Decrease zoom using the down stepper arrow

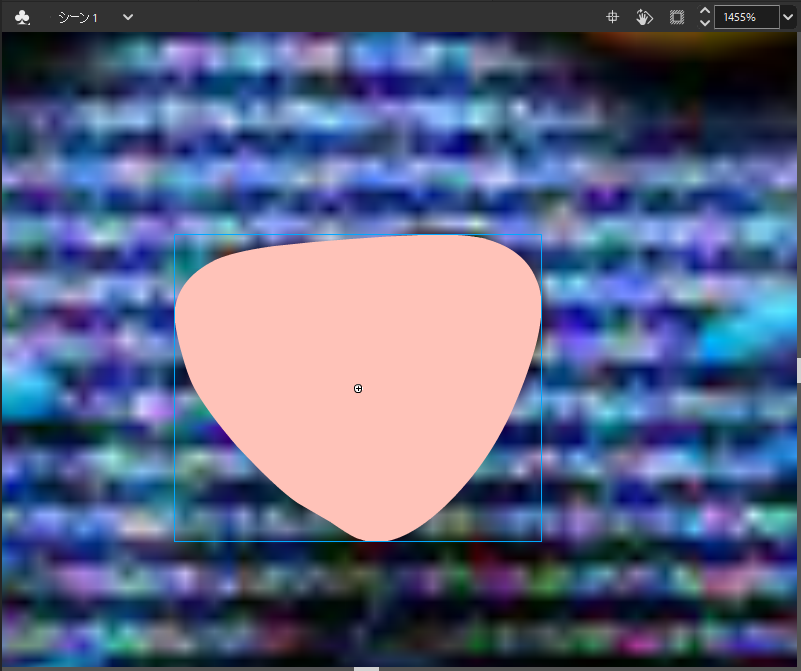point(704,24)
